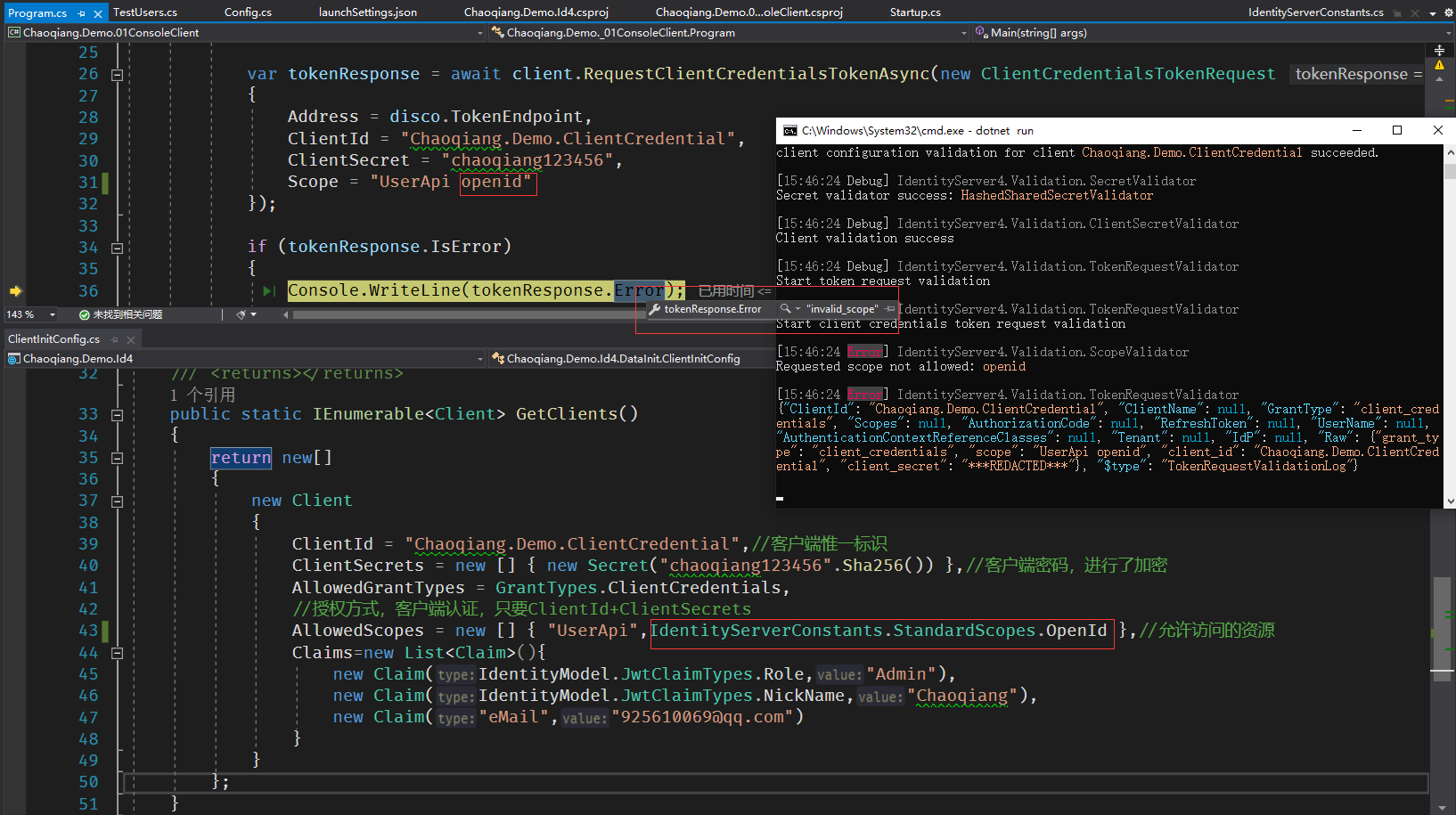This screenshot has width=1456, height=815.
Task: Collapse the if block on line 34
Action: [117, 248]
